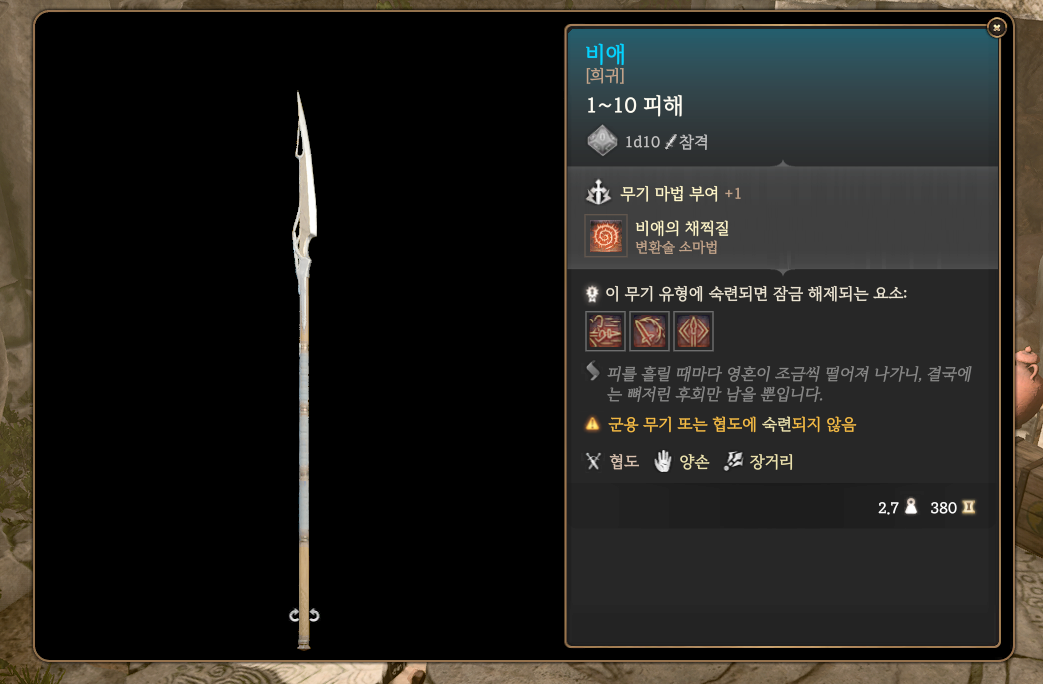Viewport: 1043px width, 684px height.
Task: Click the 장거리 reach property icon
Action: tap(733, 460)
